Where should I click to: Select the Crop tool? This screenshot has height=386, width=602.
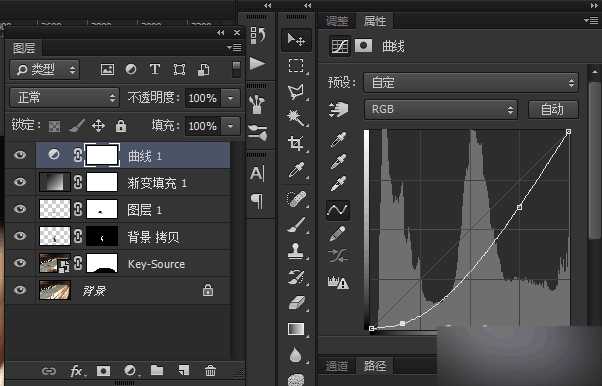(x=296, y=144)
